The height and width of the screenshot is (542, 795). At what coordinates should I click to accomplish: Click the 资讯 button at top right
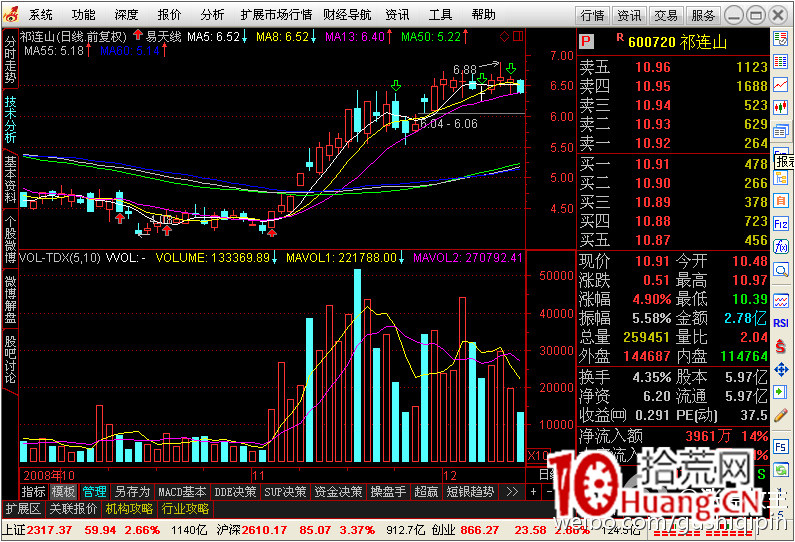[x=629, y=16]
